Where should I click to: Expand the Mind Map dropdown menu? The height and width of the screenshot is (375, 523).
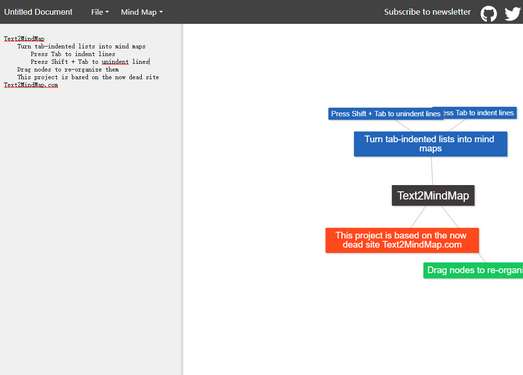pyautogui.click(x=142, y=12)
